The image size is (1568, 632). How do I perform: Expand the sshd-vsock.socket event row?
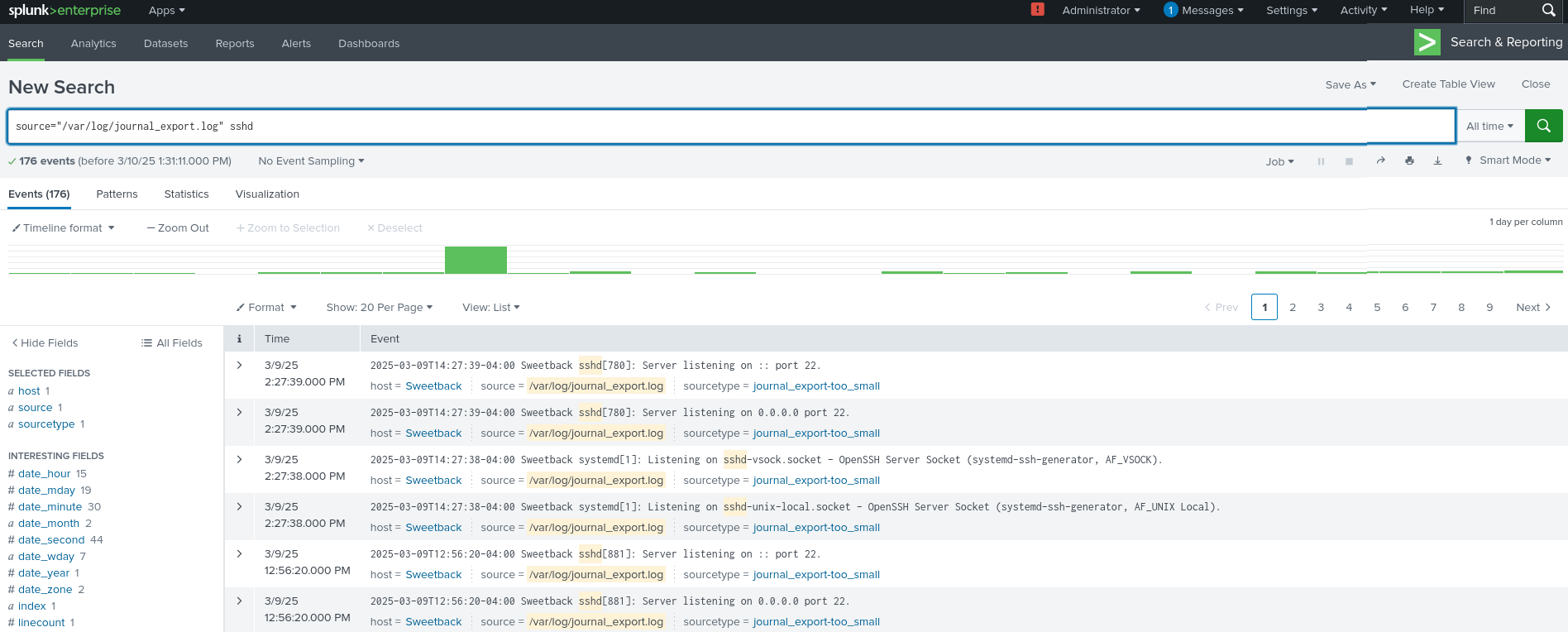(239, 459)
